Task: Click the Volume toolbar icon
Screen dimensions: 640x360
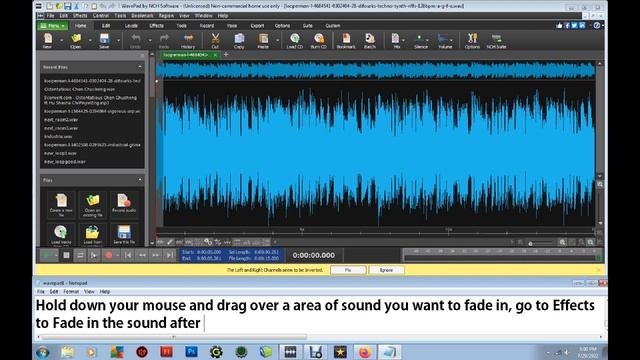Action: 444,41
